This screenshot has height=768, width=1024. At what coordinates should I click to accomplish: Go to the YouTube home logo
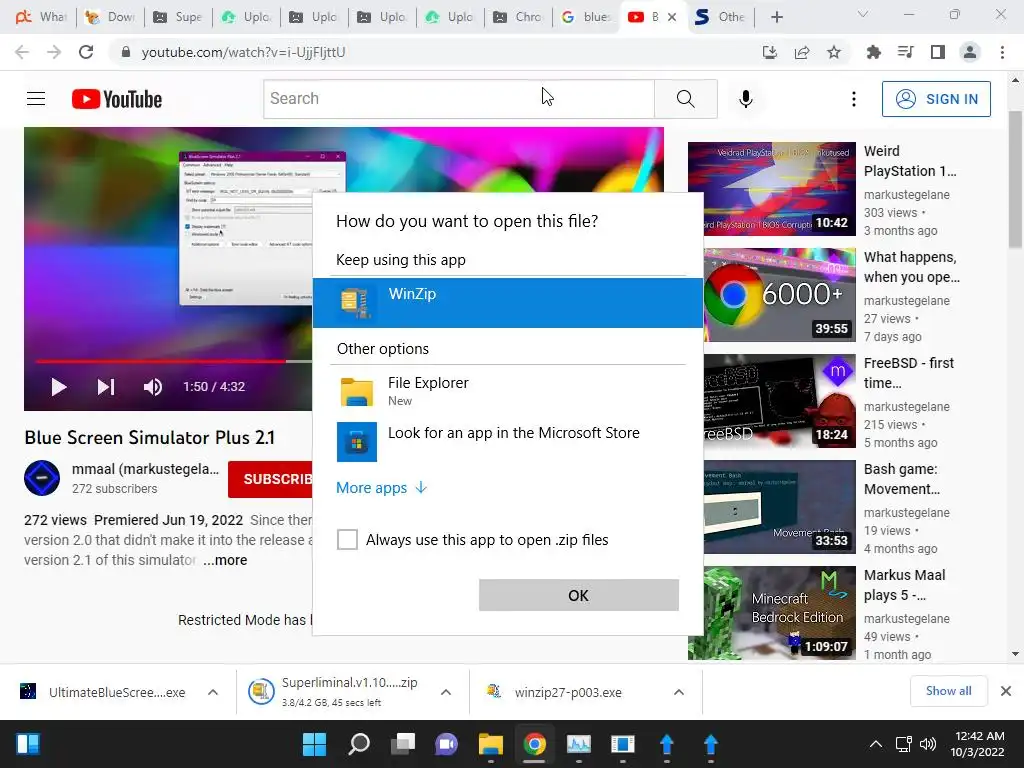click(x=117, y=99)
